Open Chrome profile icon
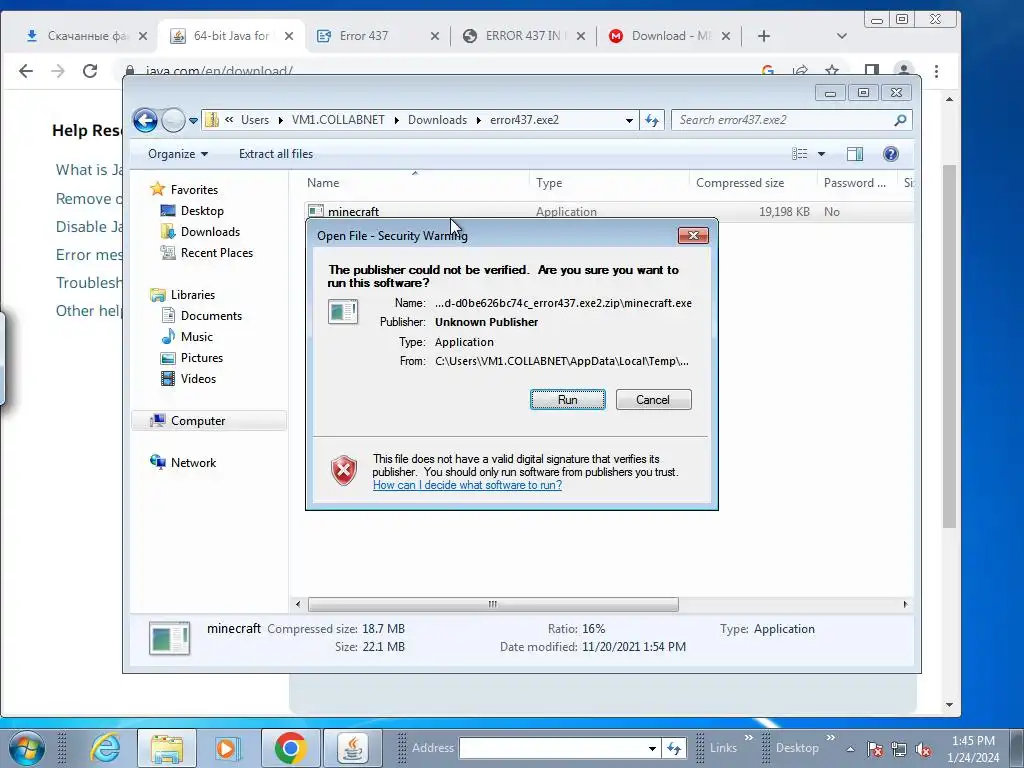1024x768 pixels. pyautogui.click(x=904, y=71)
